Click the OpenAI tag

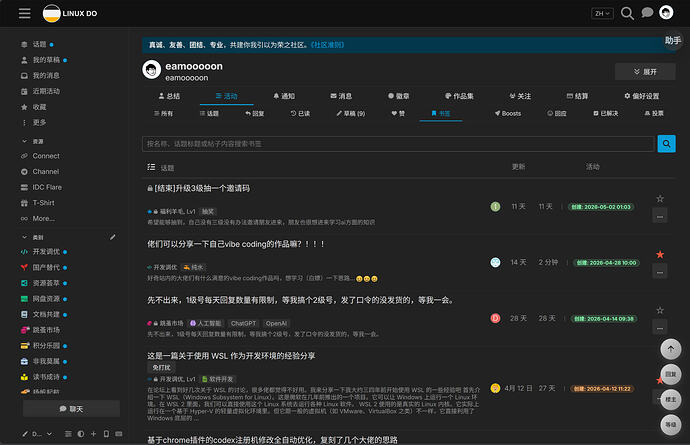(x=276, y=324)
